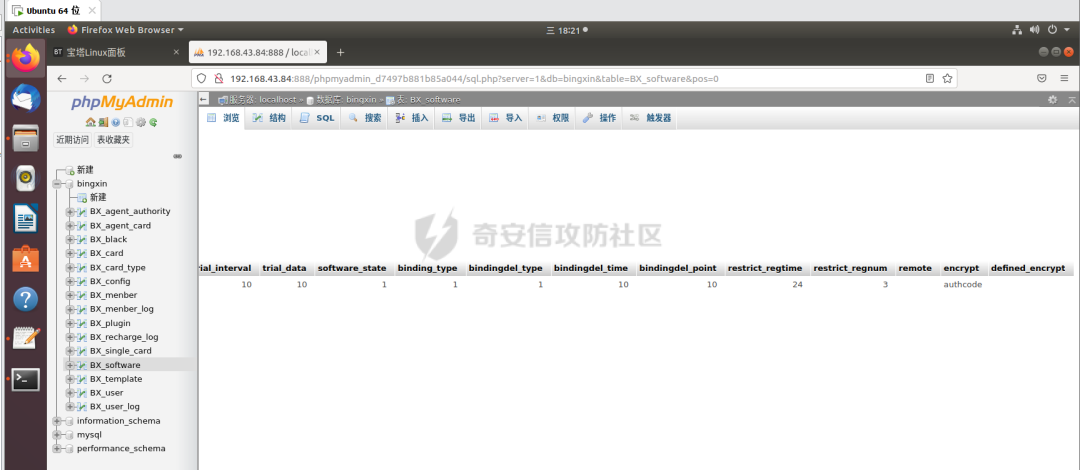The height and width of the screenshot is (470, 1080).
Task: Click 表收藏夹 (Favorites) button
Action: coord(113,140)
